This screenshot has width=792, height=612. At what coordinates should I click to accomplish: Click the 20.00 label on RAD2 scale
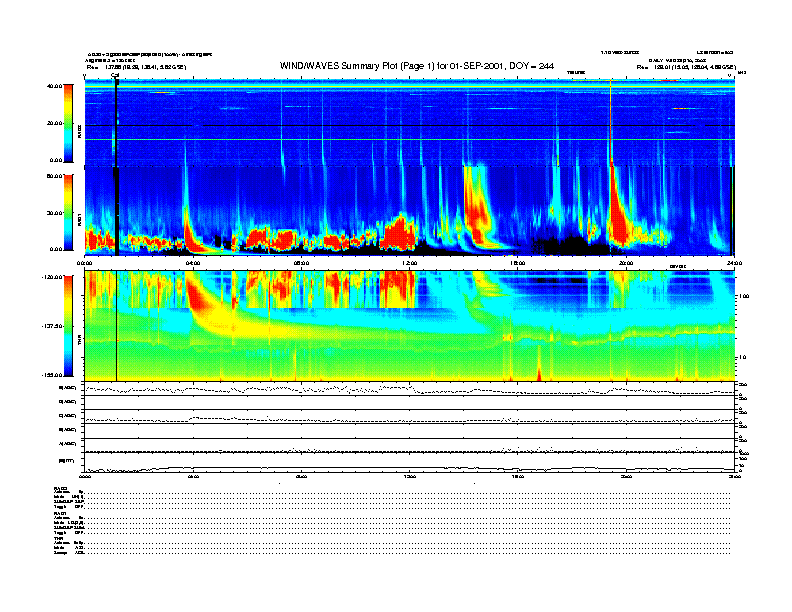55,123
